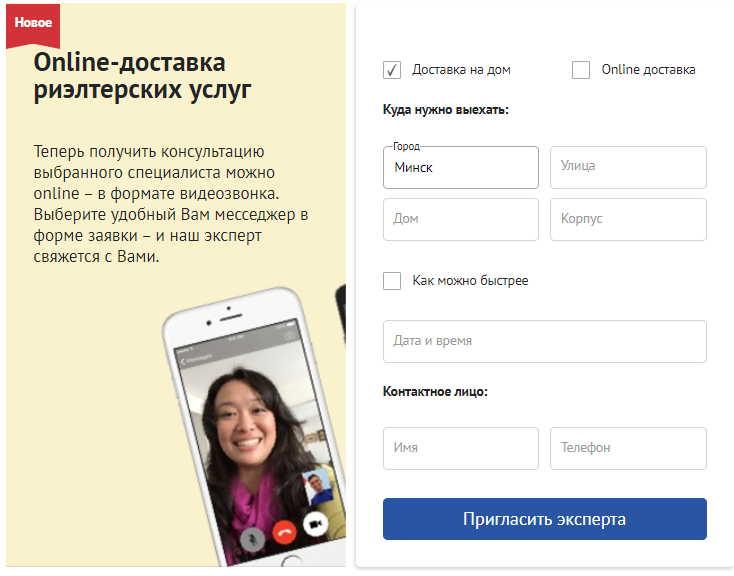The width and height of the screenshot is (734, 576).
Task: Click the "Имя" input field
Action: [x=461, y=448]
